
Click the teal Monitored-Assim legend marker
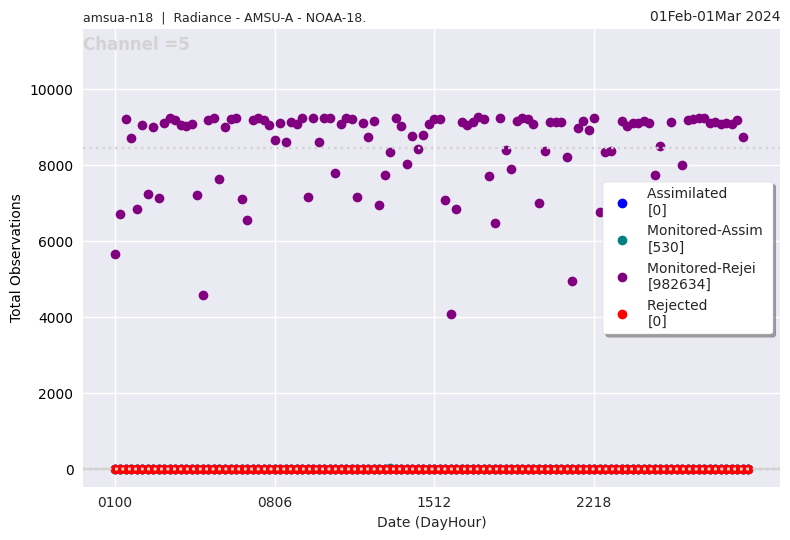(622, 240)
